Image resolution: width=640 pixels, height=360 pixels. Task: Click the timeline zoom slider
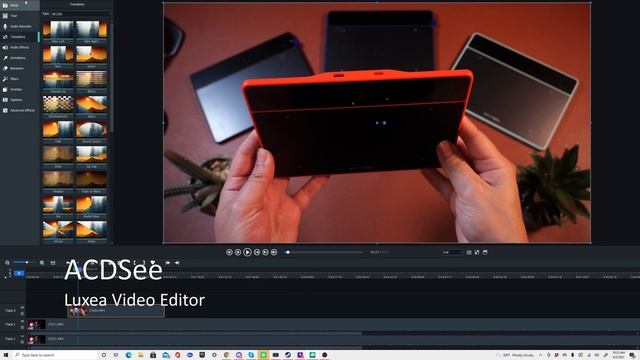(25, 262)
